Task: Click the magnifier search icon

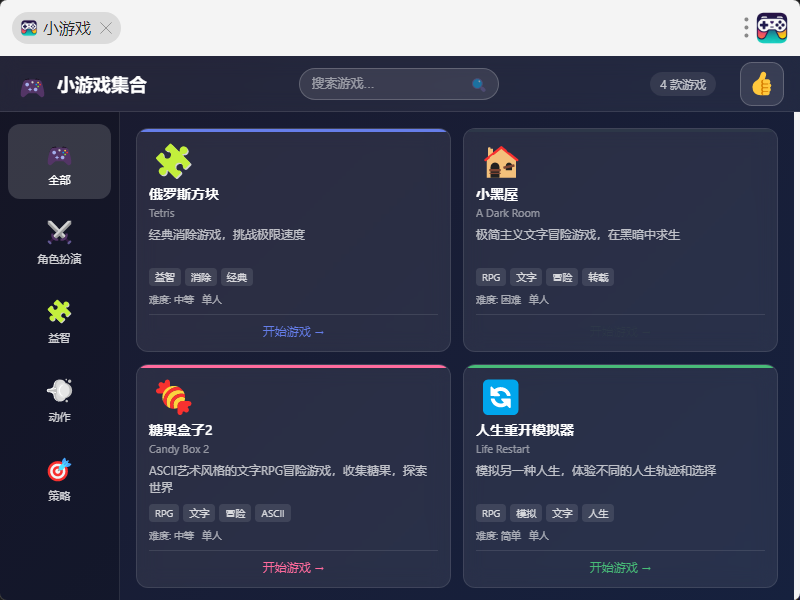Action: pyautogui.click(x=478, y=84)
